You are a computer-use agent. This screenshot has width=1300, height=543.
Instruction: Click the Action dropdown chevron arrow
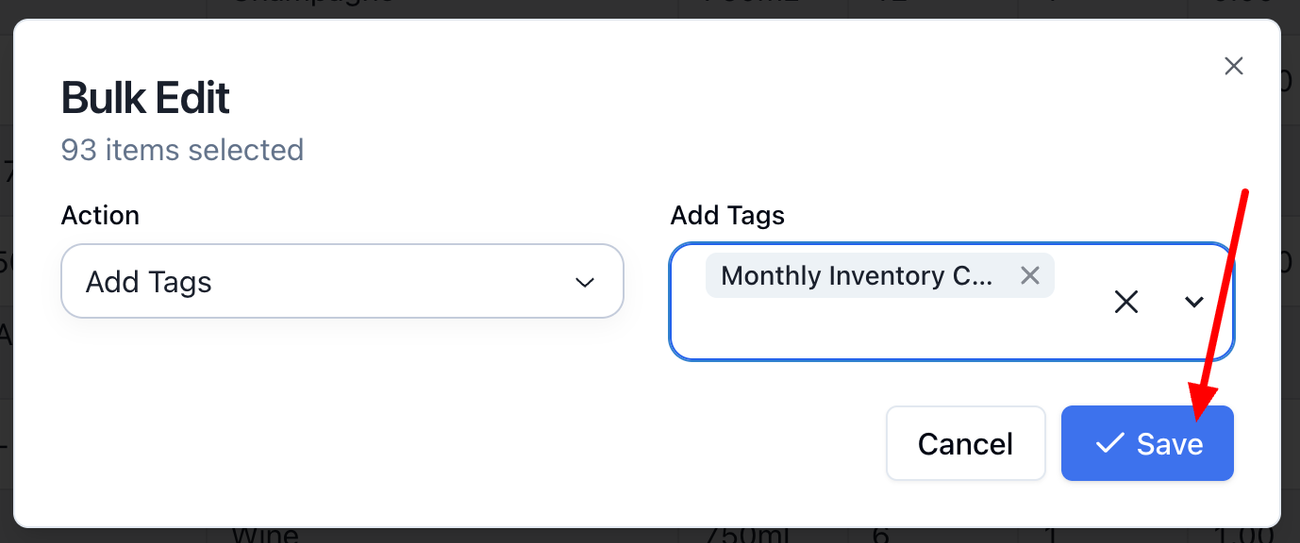(585, 283)
